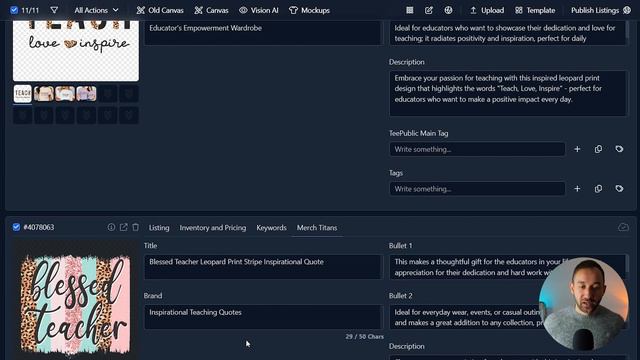The height and width of the screenshot is (360, 640).
Task: Open Mockups tool
Action: click(x=309, y=10)
